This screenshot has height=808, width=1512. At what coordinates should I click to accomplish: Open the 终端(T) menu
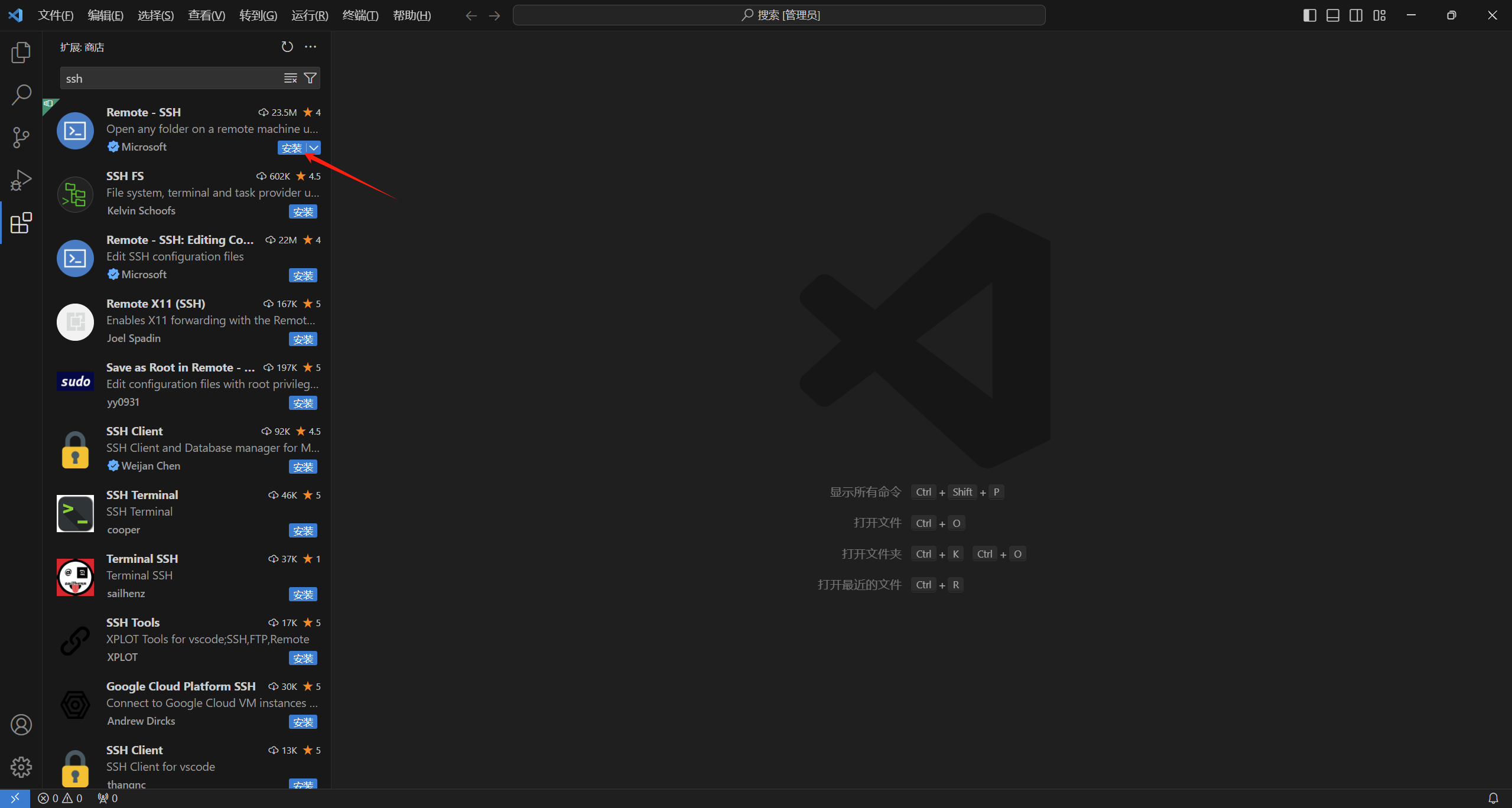coord(360,15)
